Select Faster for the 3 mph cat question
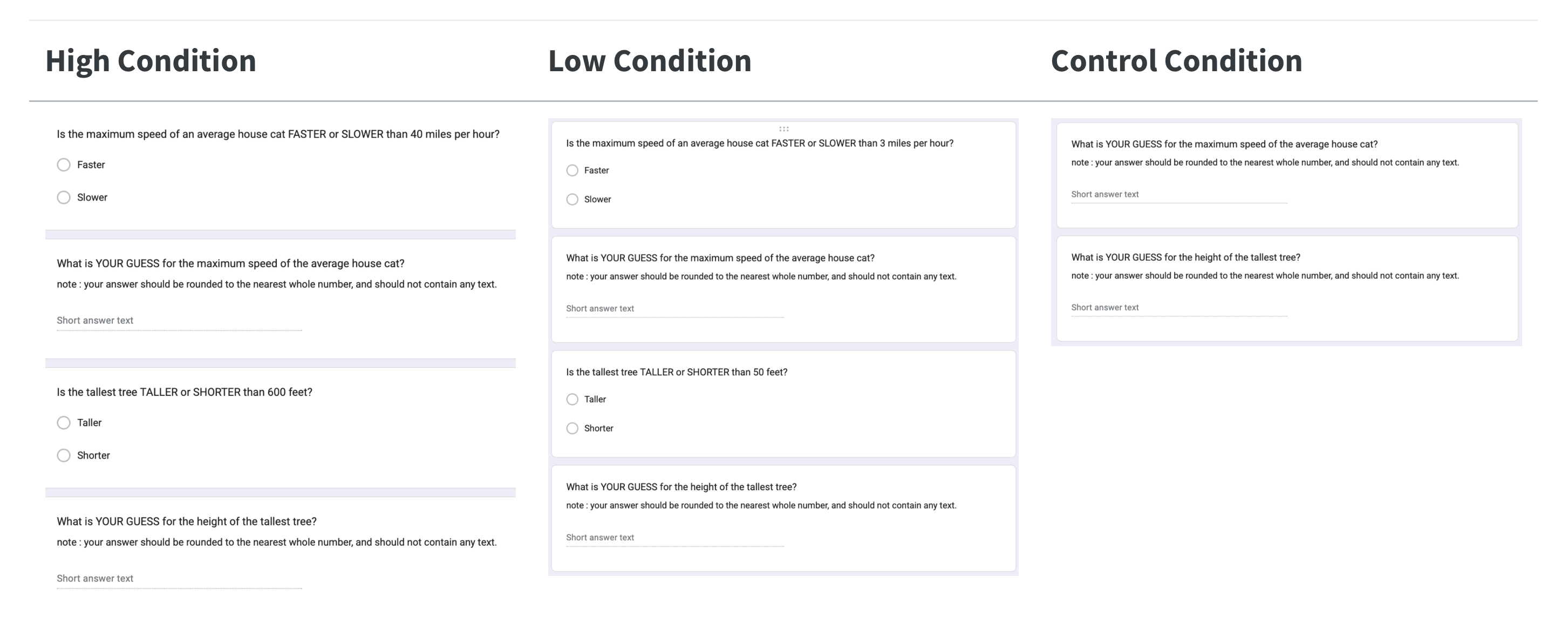 [572, 170]
